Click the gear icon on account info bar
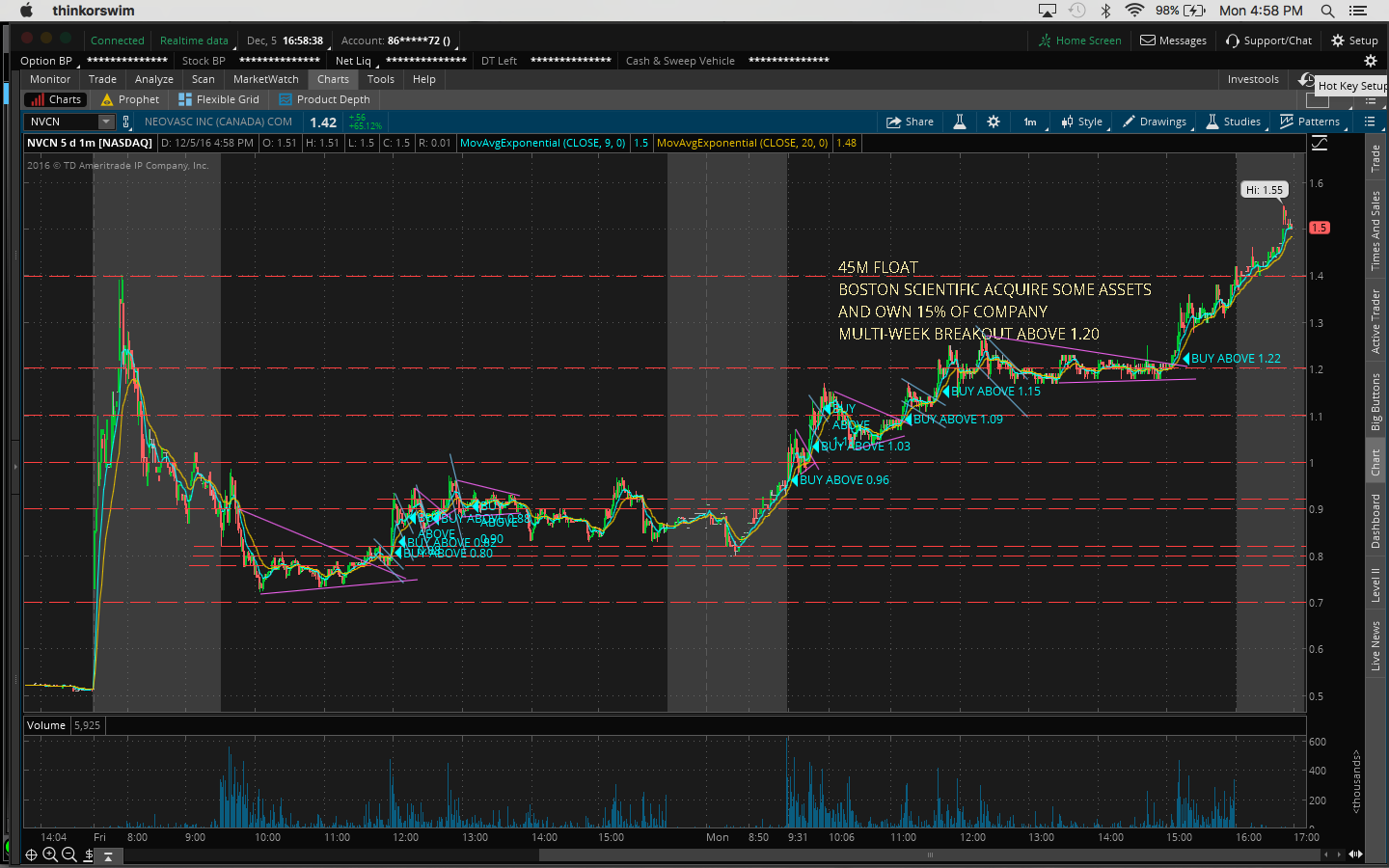Viewport: 1389px width, 868px height. (1371, 61)
